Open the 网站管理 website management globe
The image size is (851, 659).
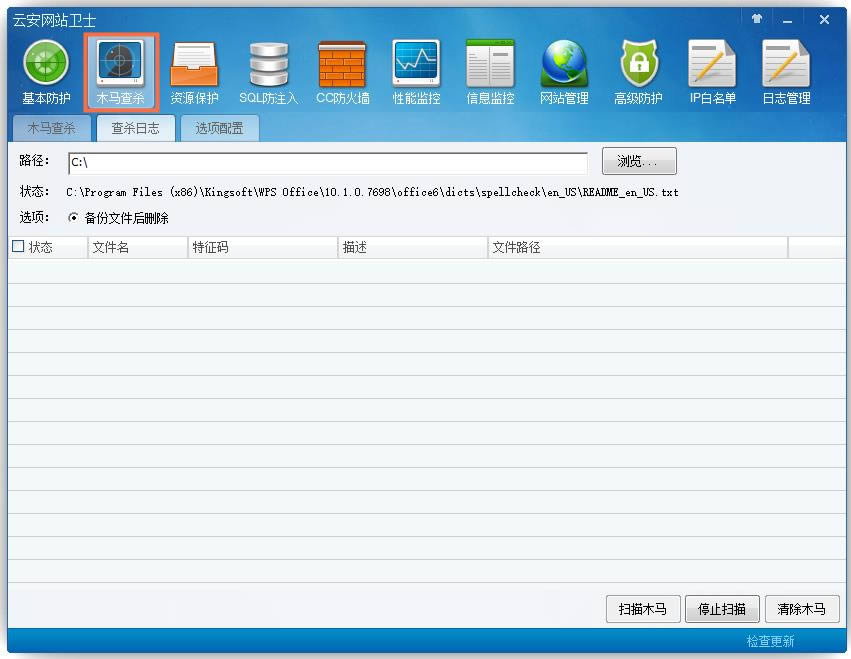pos(564,72)
